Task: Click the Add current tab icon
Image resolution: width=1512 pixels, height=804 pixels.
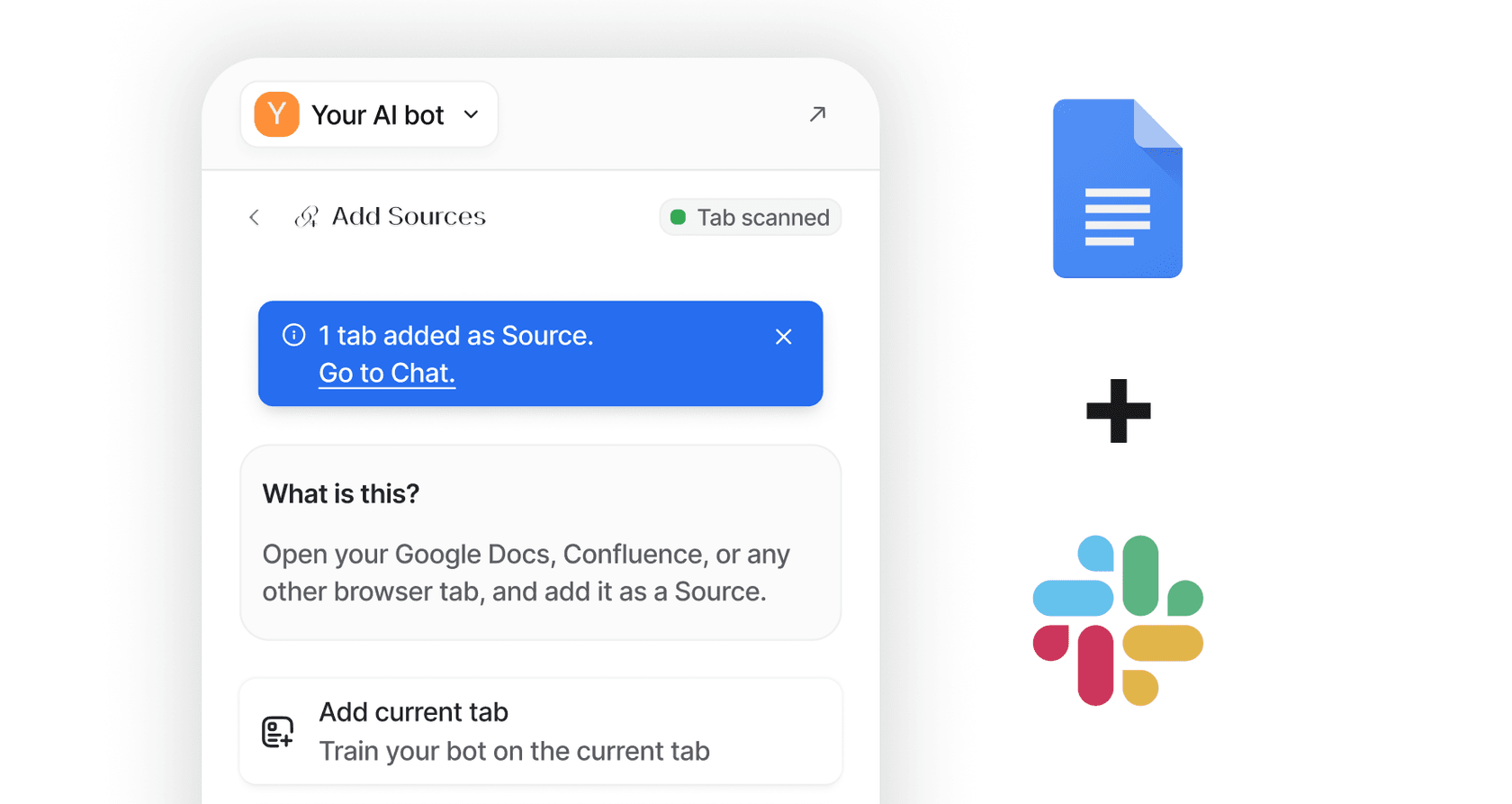Action: coord(278,731)
